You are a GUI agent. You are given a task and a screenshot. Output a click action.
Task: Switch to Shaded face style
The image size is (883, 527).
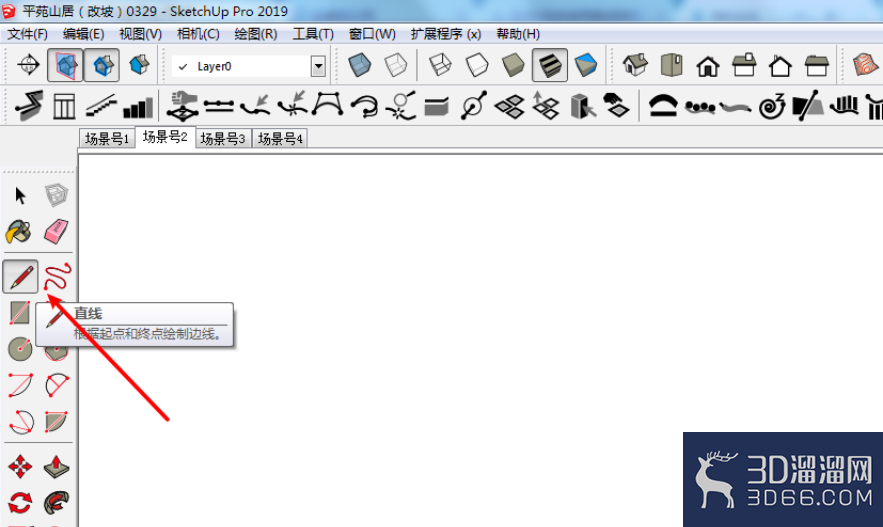tap(513, 65)
